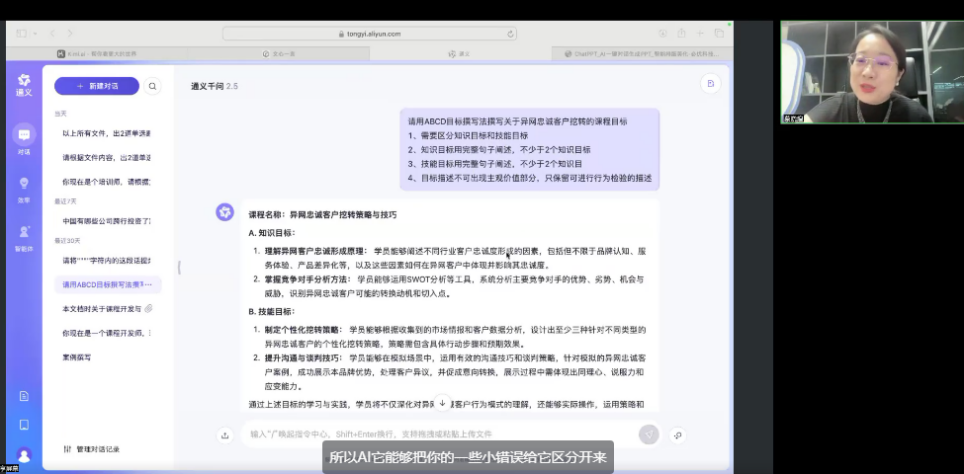
Task: Click document icon top right of chat
Action: click(711, 84)
